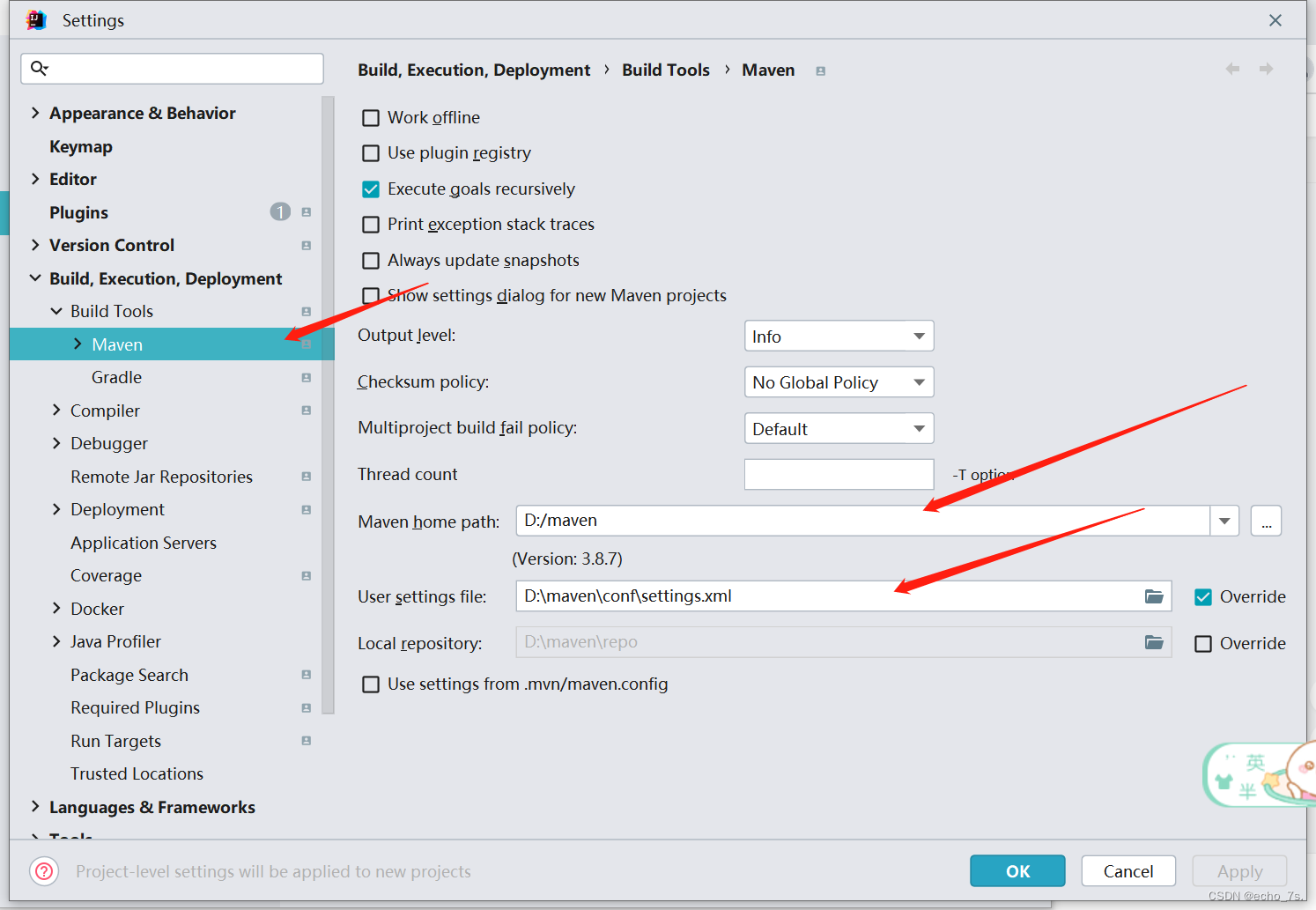
Task: Click the Plugins update count badge
Action: click(280, 212)
